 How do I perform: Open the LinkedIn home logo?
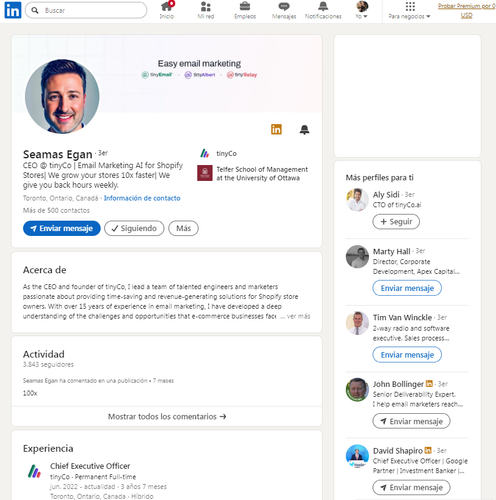13,10
